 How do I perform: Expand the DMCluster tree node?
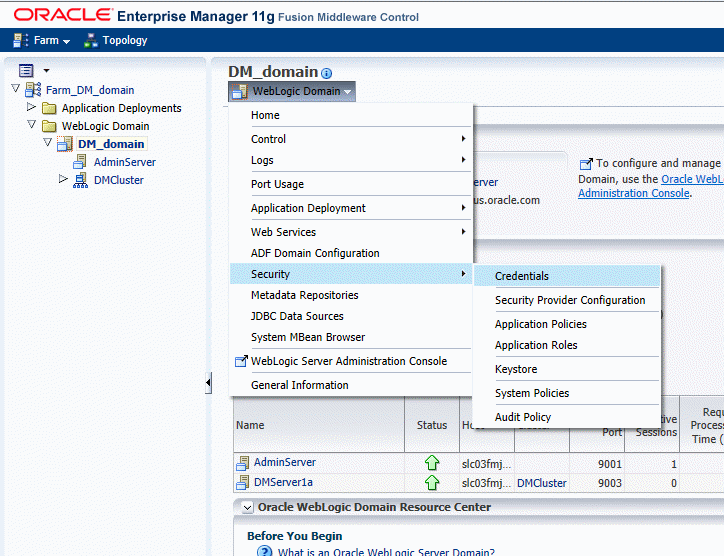click(x=63, y=178)
